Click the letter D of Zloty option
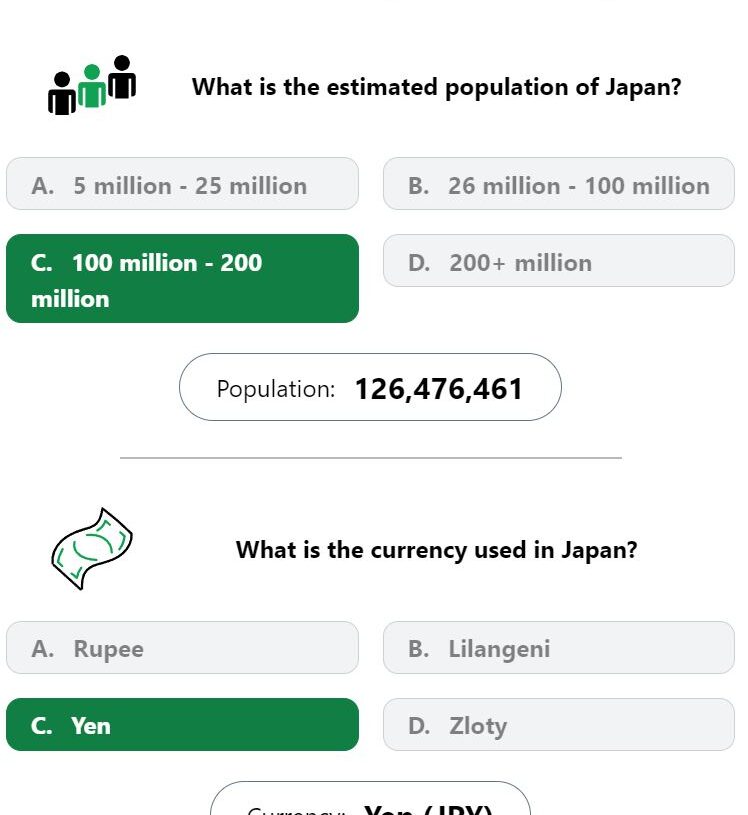The image size is (748, 815). coord(419,726)
